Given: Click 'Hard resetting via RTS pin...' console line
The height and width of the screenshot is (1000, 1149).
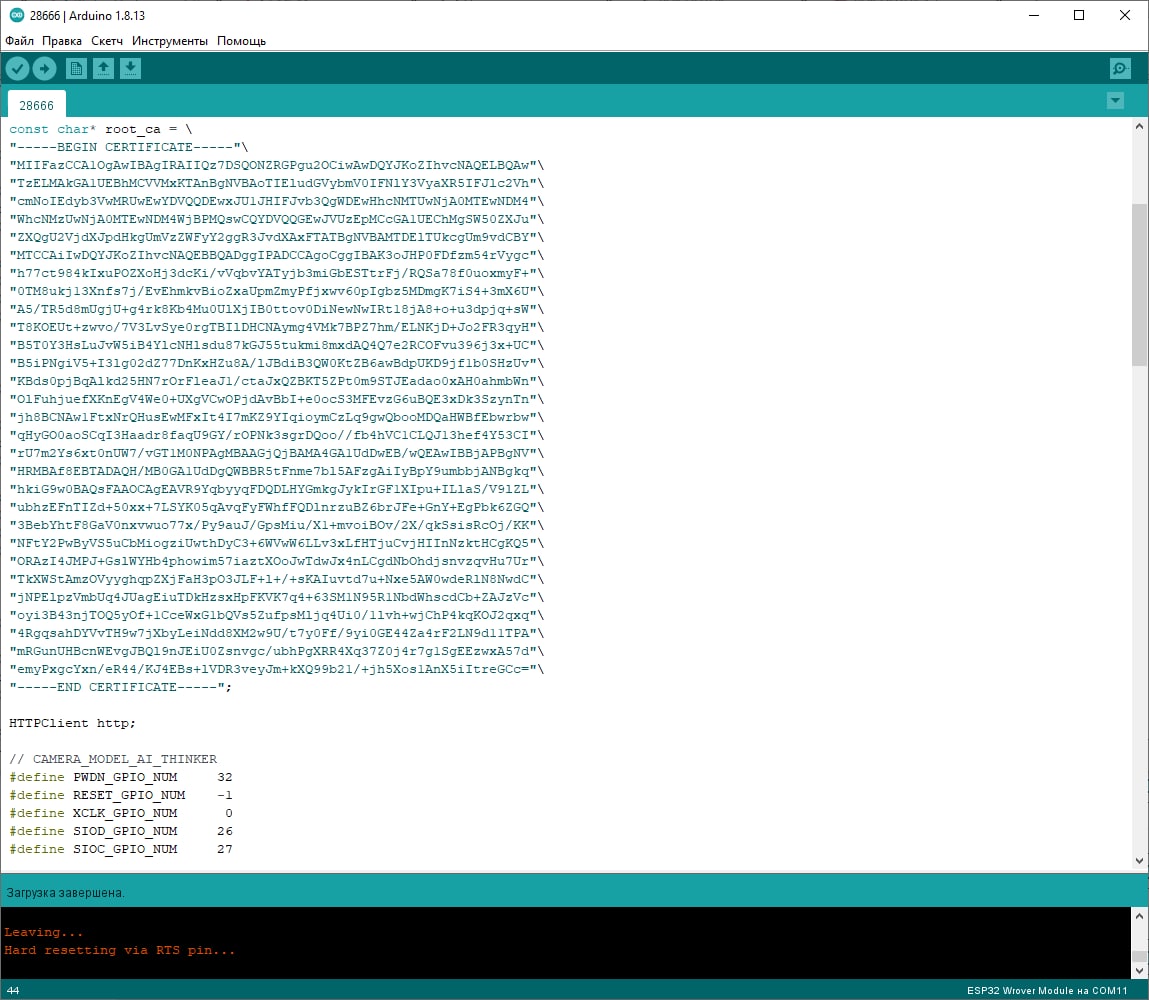Looking at the screenshot, I should (x=119, y=950).
